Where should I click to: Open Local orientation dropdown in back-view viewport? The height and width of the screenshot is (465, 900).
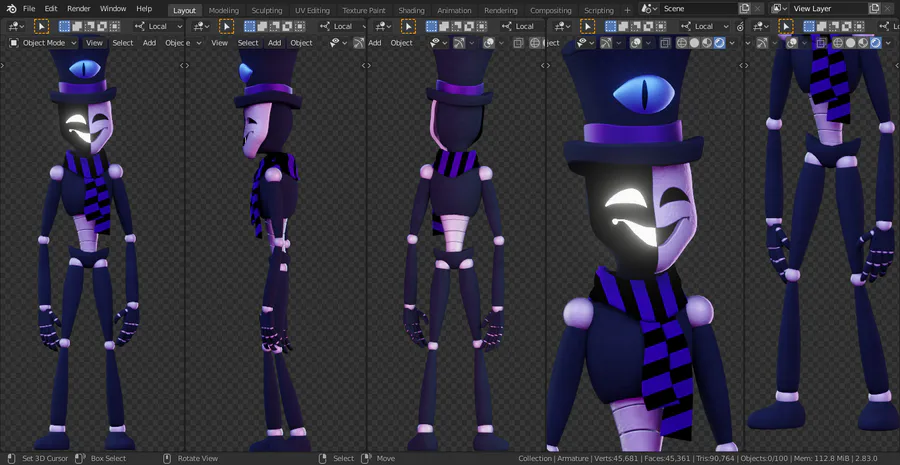[x=524, y=26]
